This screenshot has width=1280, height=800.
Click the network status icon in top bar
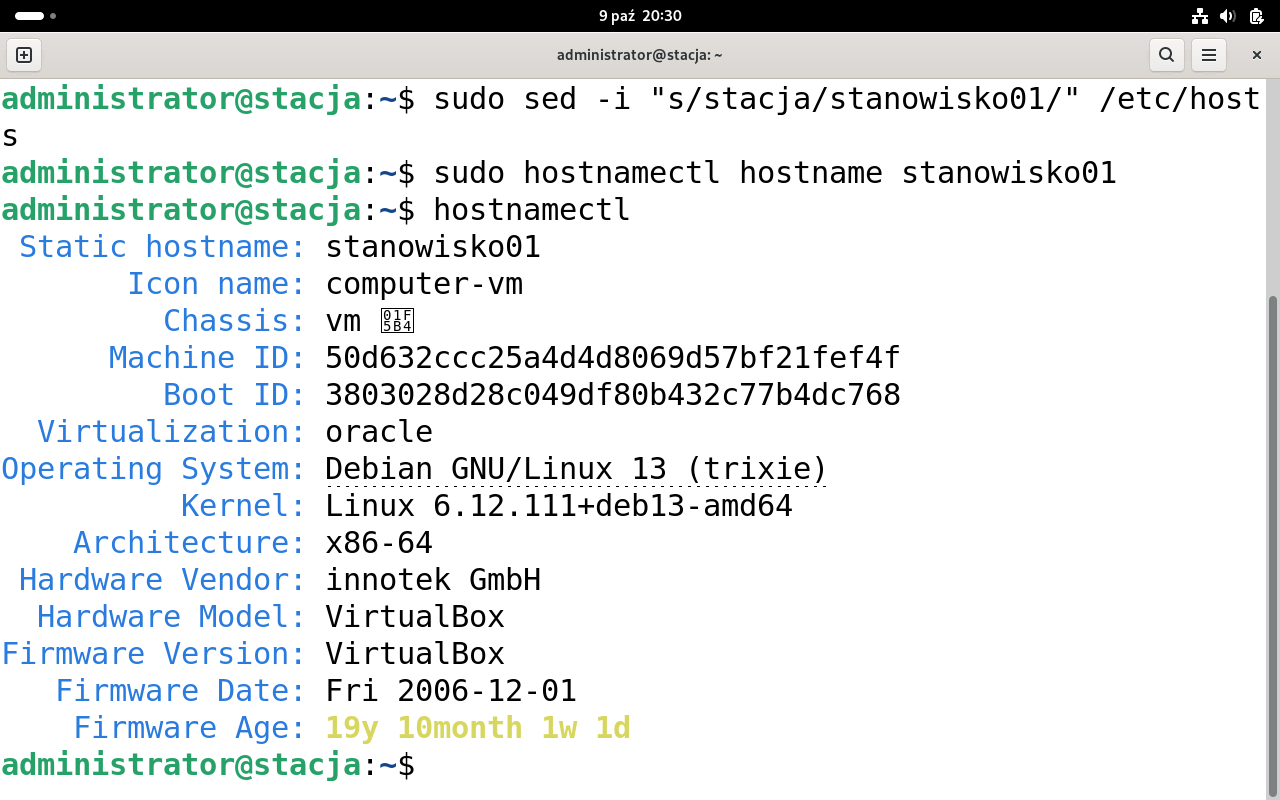(1200, 16)
